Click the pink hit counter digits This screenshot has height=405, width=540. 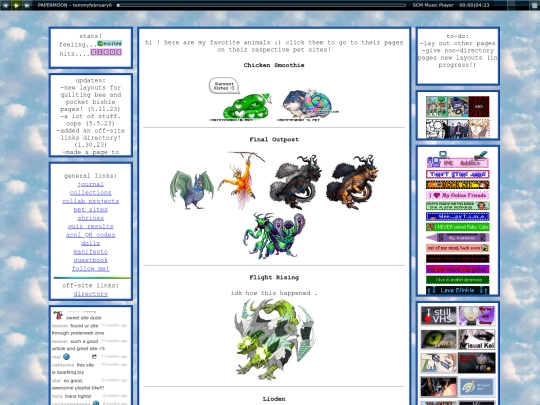[x=106, y=52]
